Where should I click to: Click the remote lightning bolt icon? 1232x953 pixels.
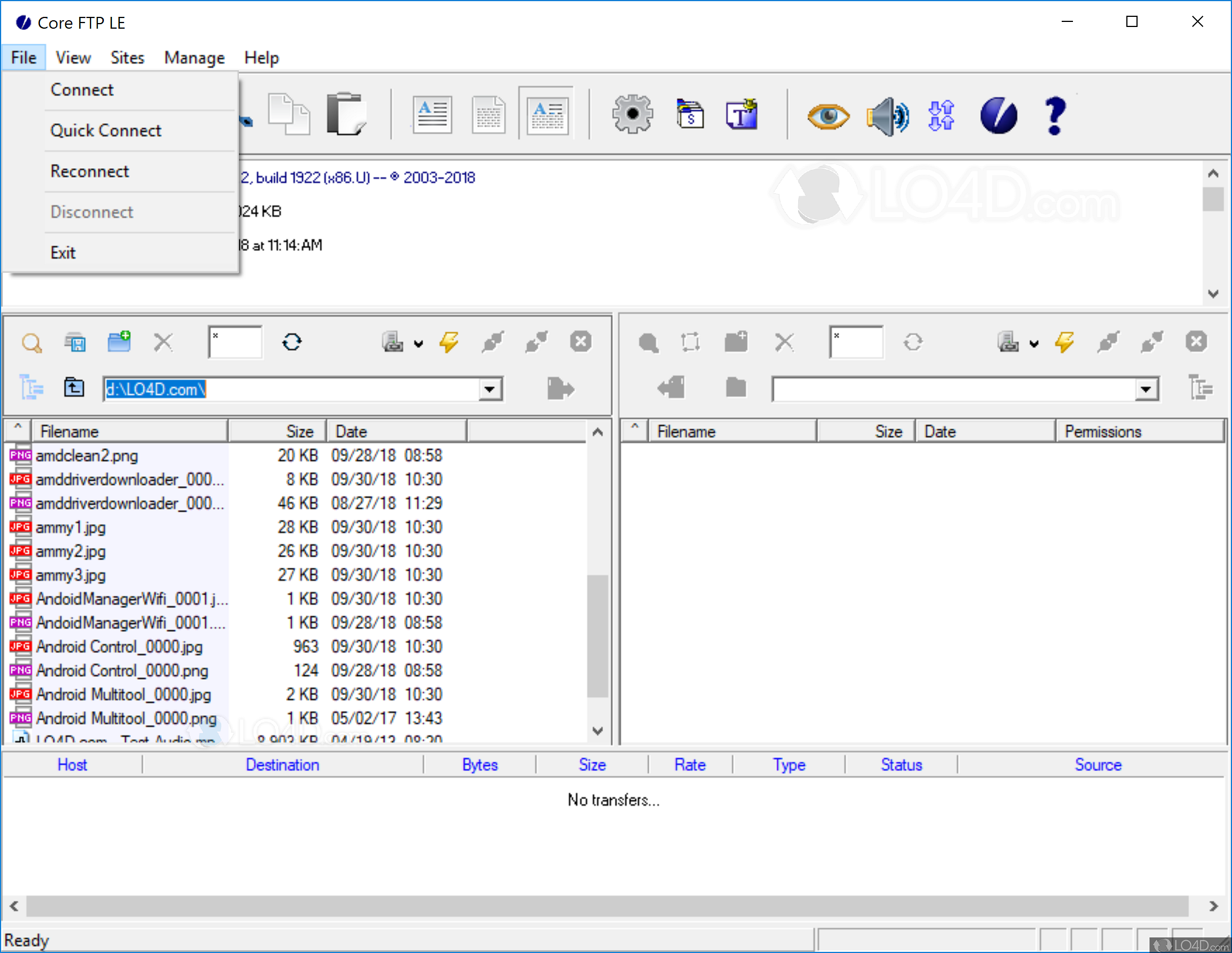coord(1064,342)
